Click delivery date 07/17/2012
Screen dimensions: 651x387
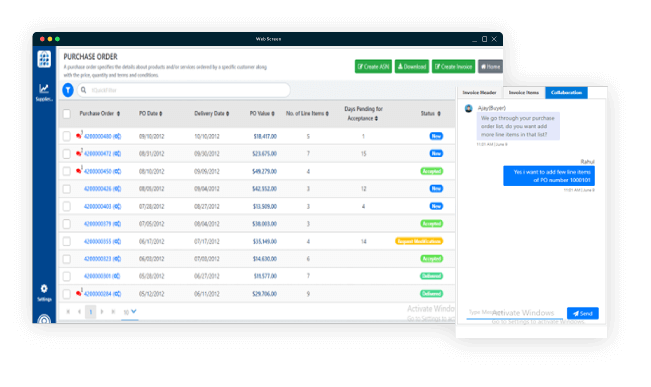(207, 241)
